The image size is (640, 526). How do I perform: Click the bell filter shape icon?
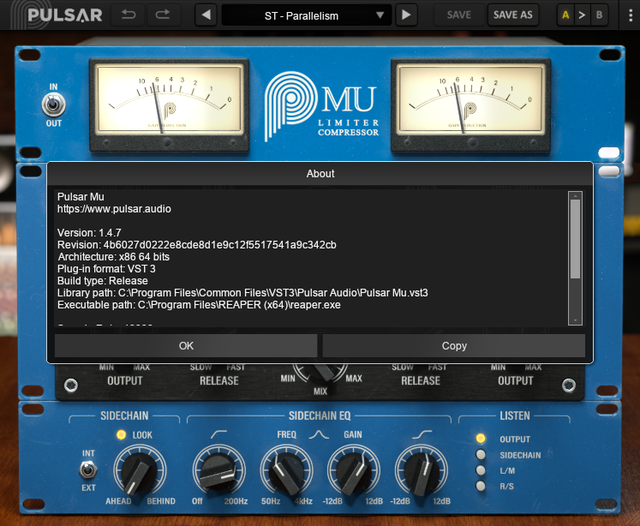[x=319, y=435]
